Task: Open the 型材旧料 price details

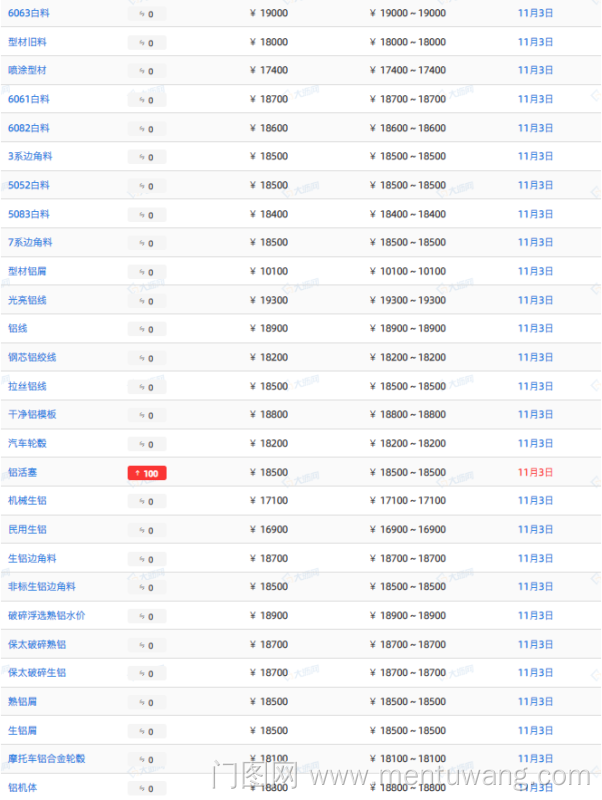Action: (27, 42)
